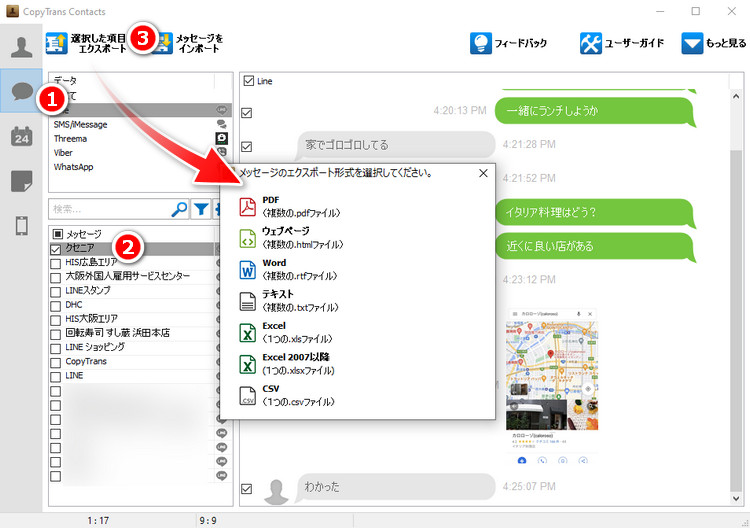Toggle the Line conversation checkbox
Viewport: 750px width, 528px height.
pyautogui.click(x=248, y=80)
